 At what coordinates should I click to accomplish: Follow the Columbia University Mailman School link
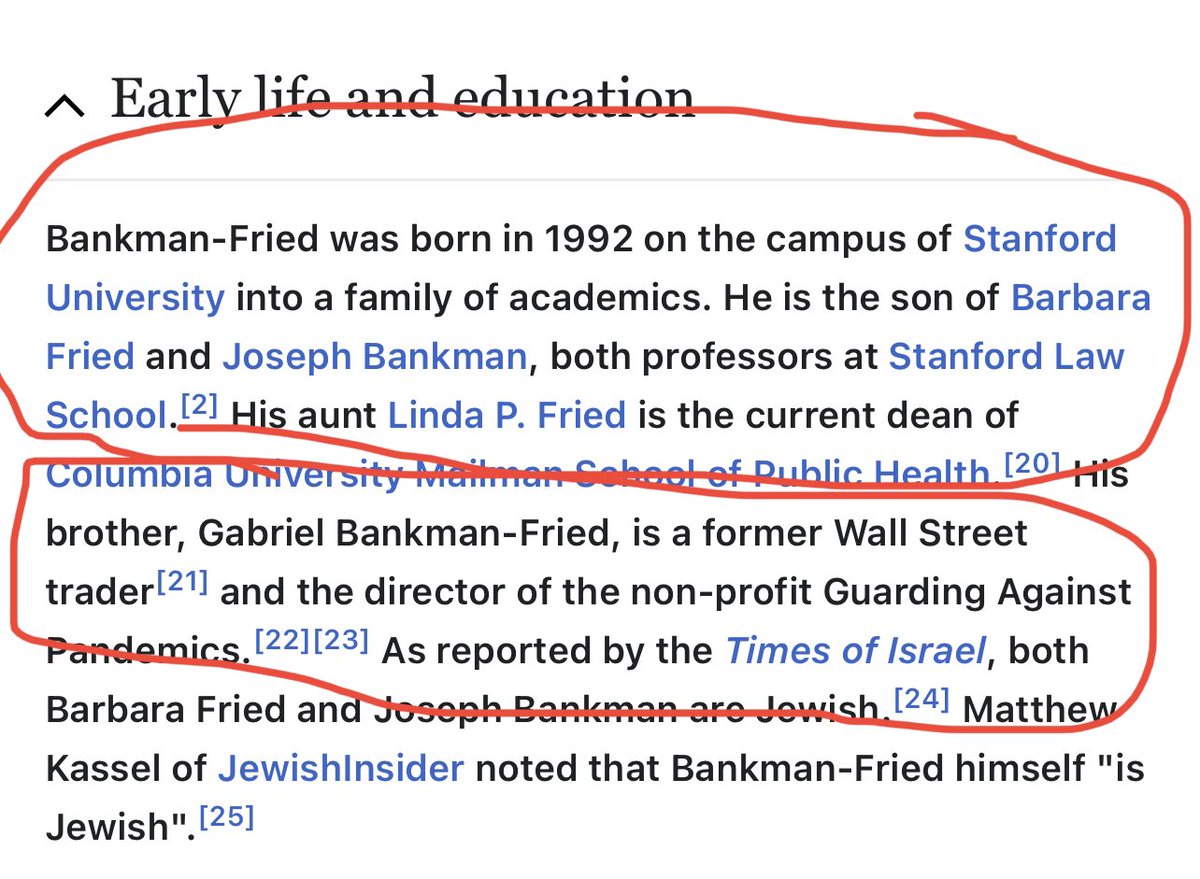(517, 474)
